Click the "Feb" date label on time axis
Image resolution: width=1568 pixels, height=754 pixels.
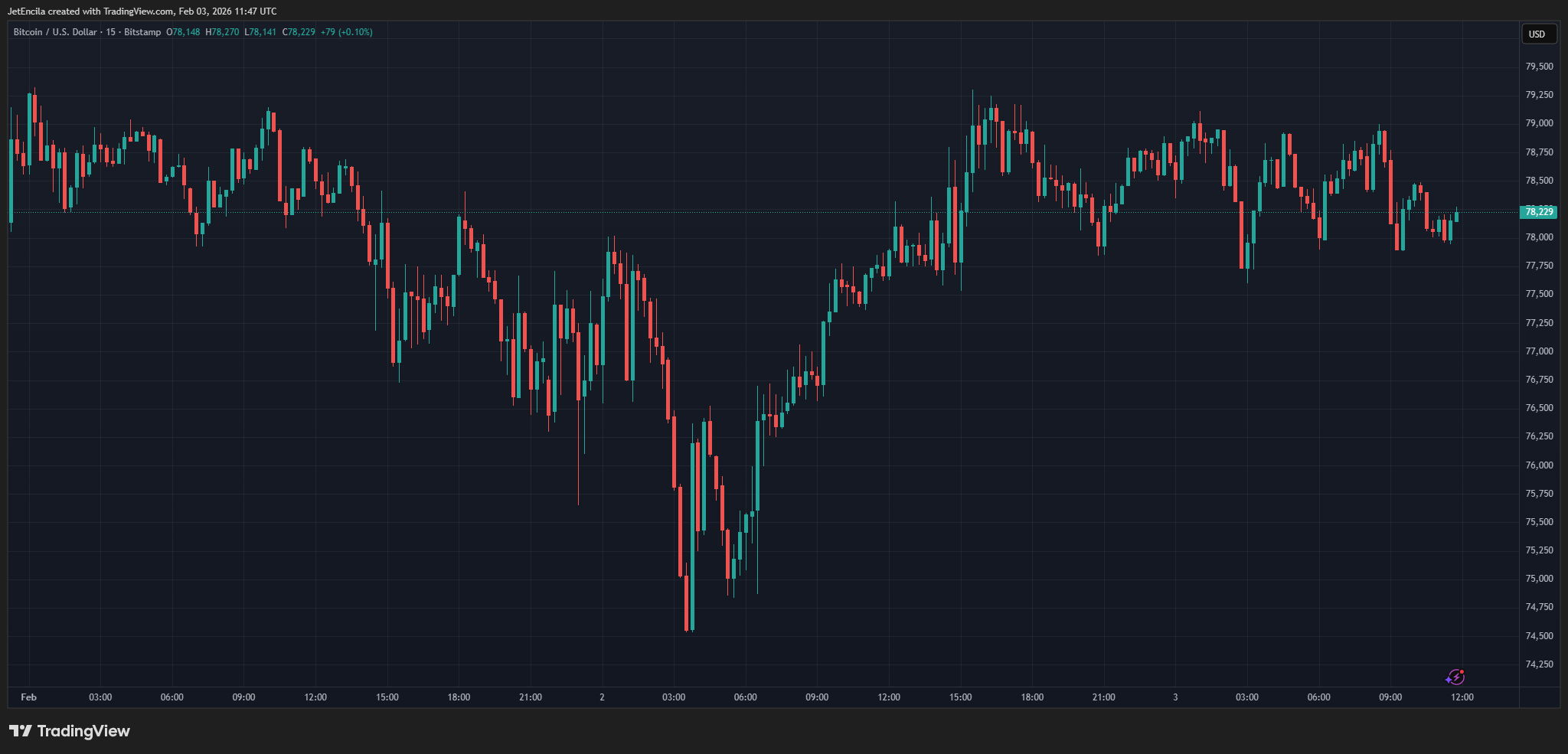(28, 697)
